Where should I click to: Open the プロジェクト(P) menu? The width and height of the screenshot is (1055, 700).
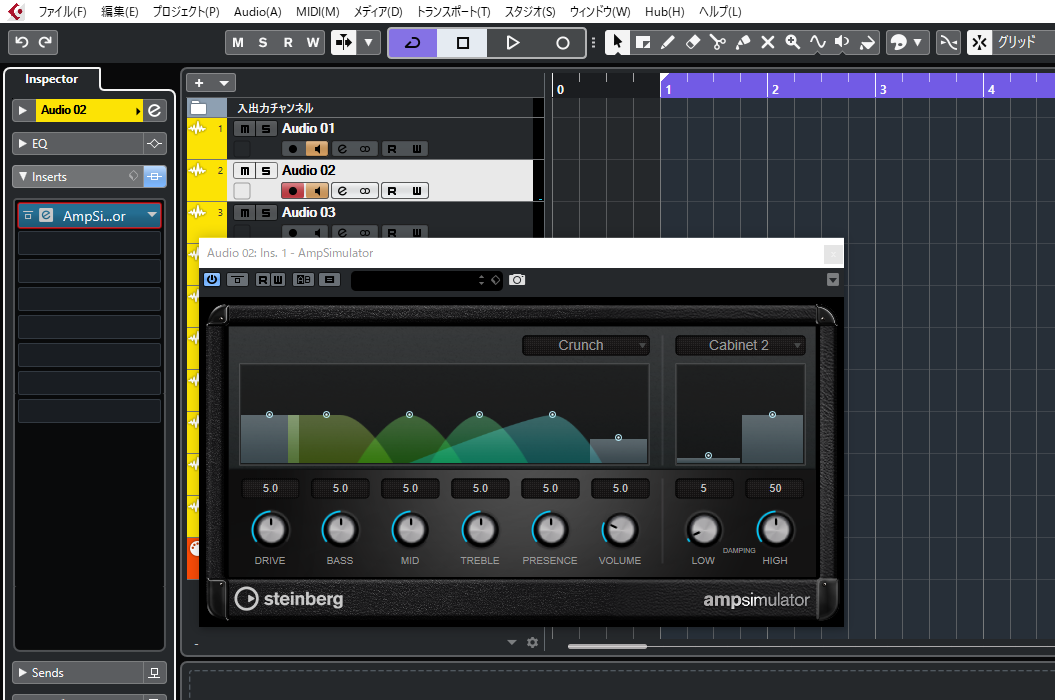186,11
